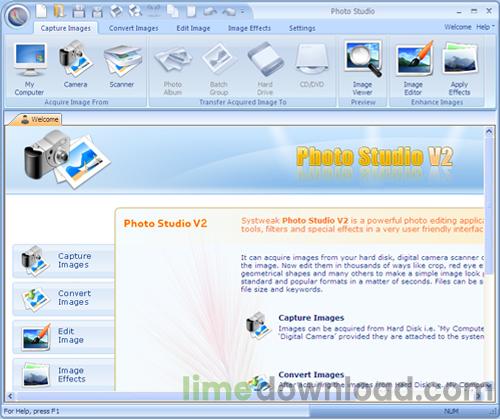500x420 pixels.
Task: Click the Cut scissors icon
Action: [x=154, y=11]
